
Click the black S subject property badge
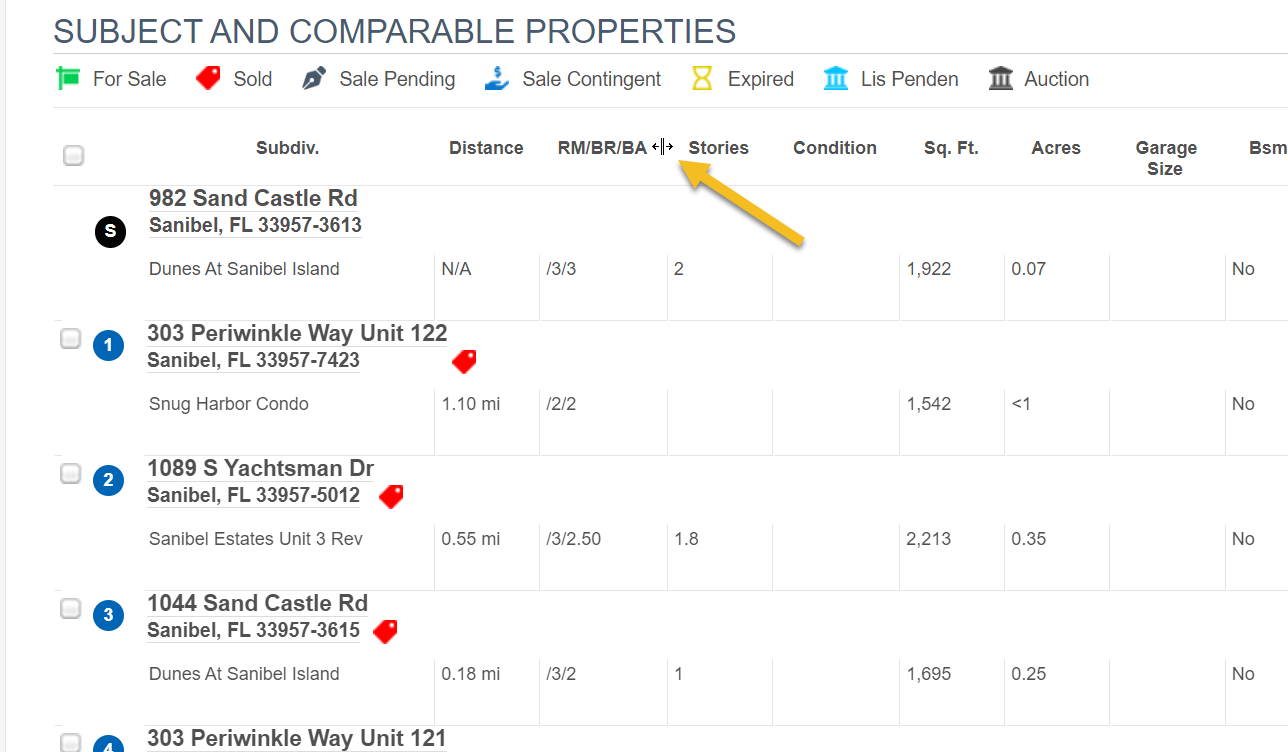pos(110,231)
